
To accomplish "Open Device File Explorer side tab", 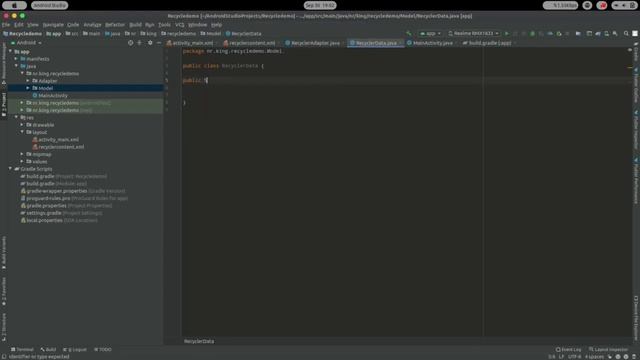I will (636, 318).
